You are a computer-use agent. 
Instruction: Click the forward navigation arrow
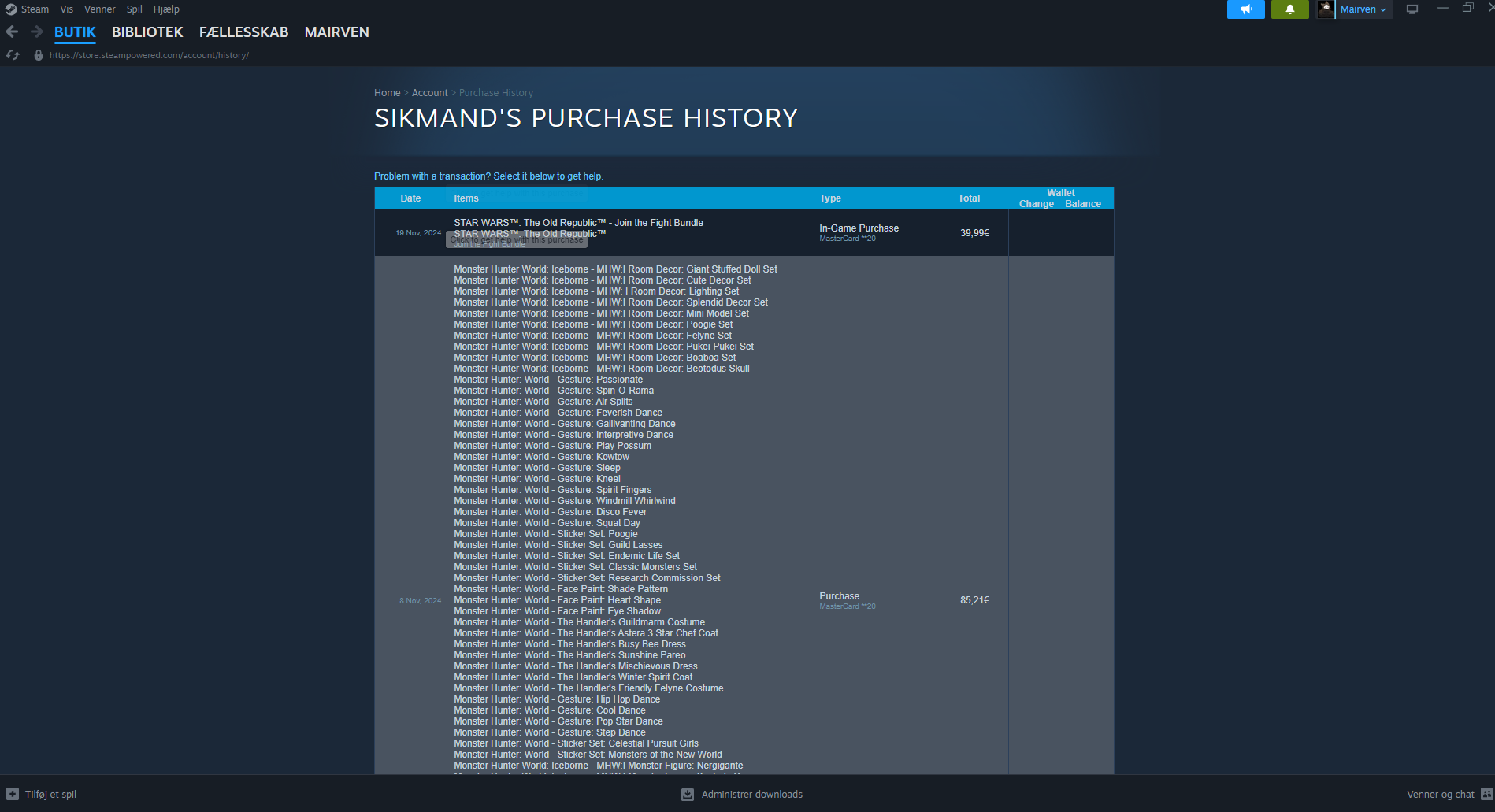point(36,32)
